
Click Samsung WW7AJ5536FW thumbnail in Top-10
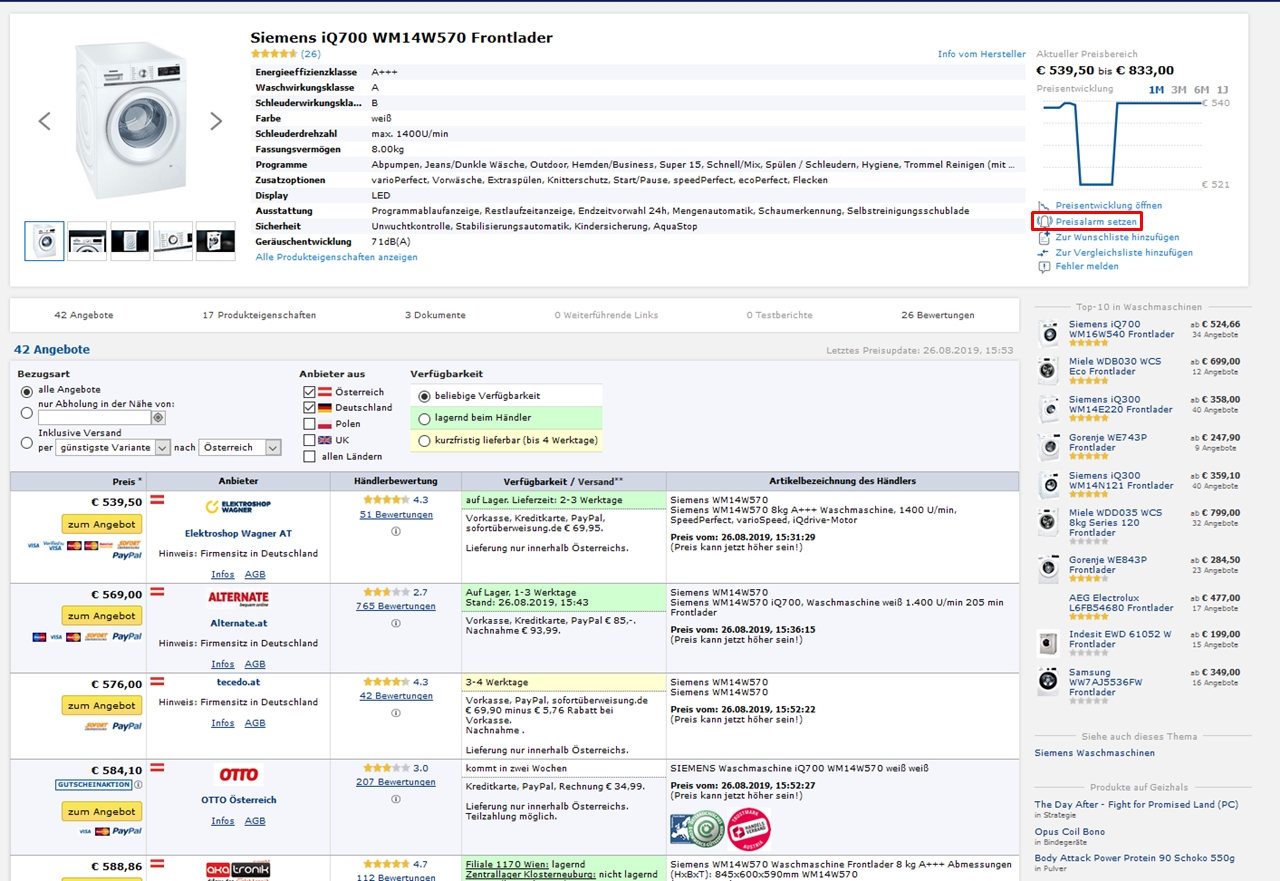click(x=1048, y=682)
